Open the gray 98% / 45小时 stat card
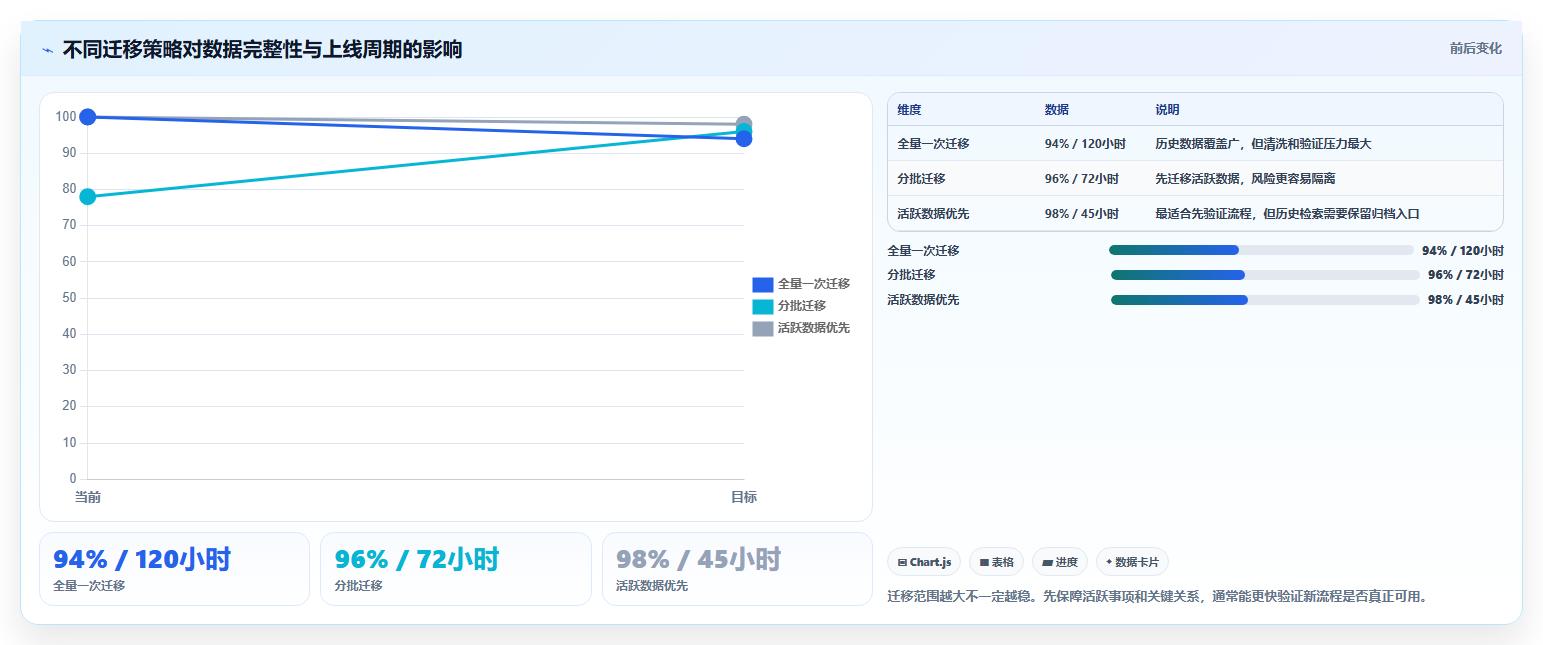The image size is (1543, 645). coord(737,569)
